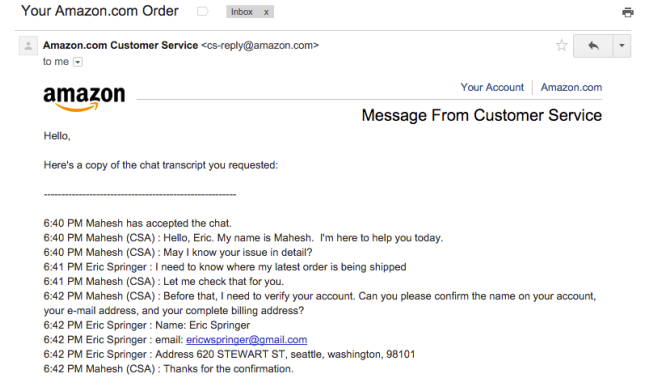Click the 'to me' recipient text

55,62
